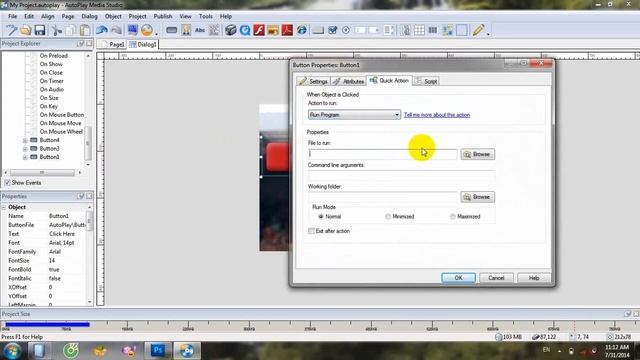Insert a PDF object with the Acrobat icon
Viewport: 640px width, 360px height.
pyautogui.click(x=287, y=30)
